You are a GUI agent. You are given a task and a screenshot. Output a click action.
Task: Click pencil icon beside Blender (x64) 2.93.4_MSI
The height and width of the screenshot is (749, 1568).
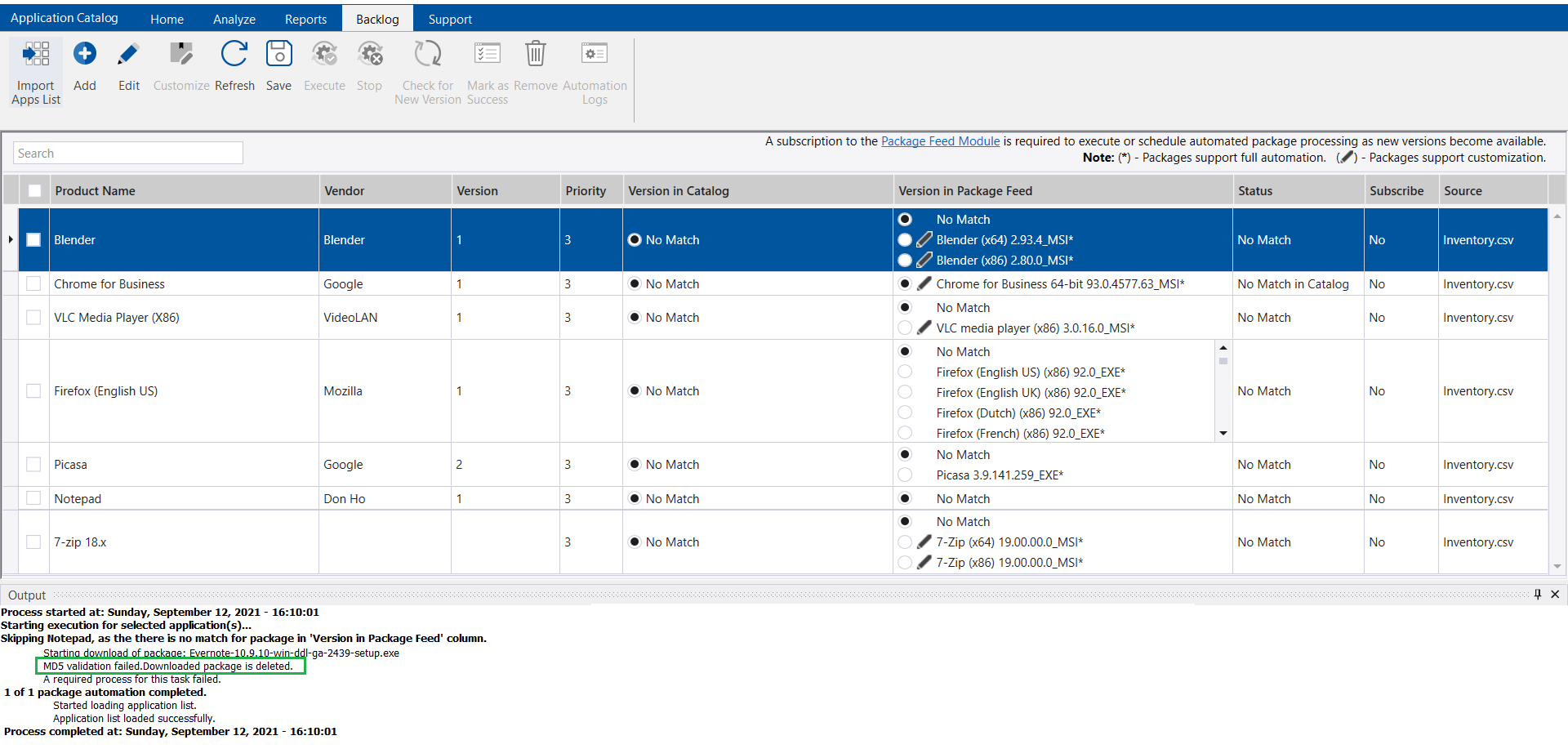click(x=924, y=239)
